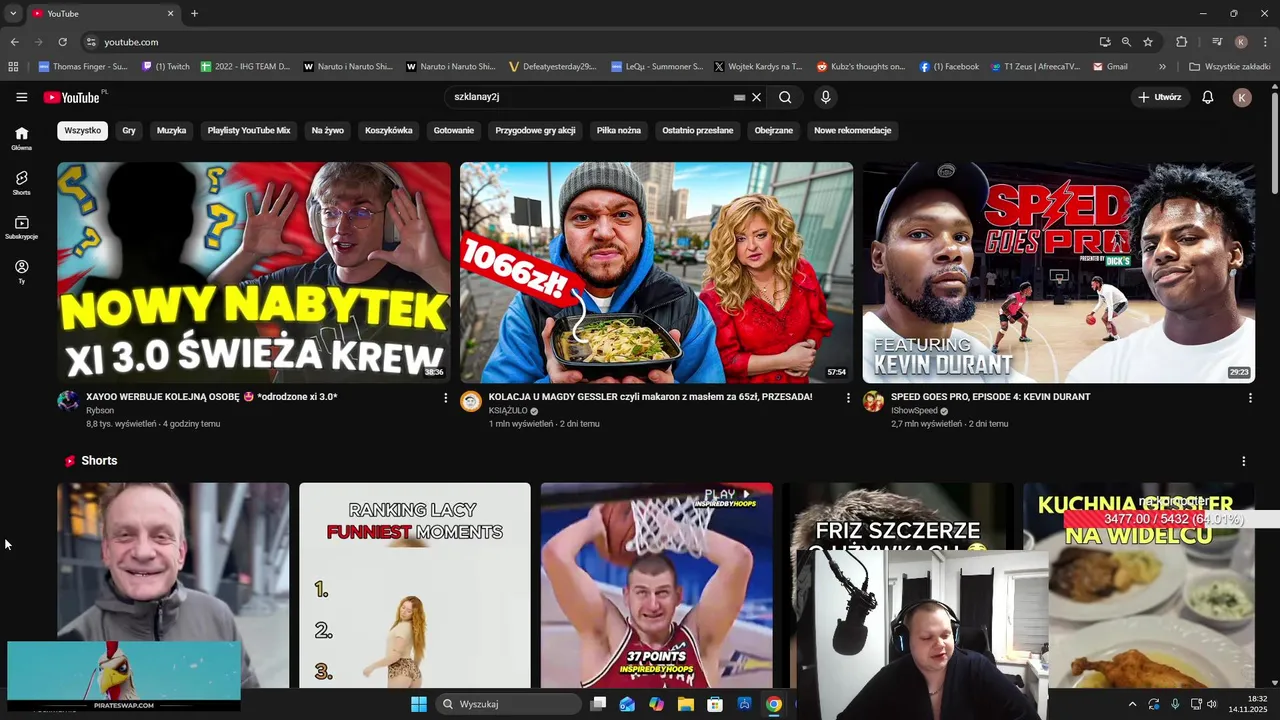Bookmark this page with star icon
Image resolution: width=1280 pixels, height=720 pixels.
(1148, 42)
